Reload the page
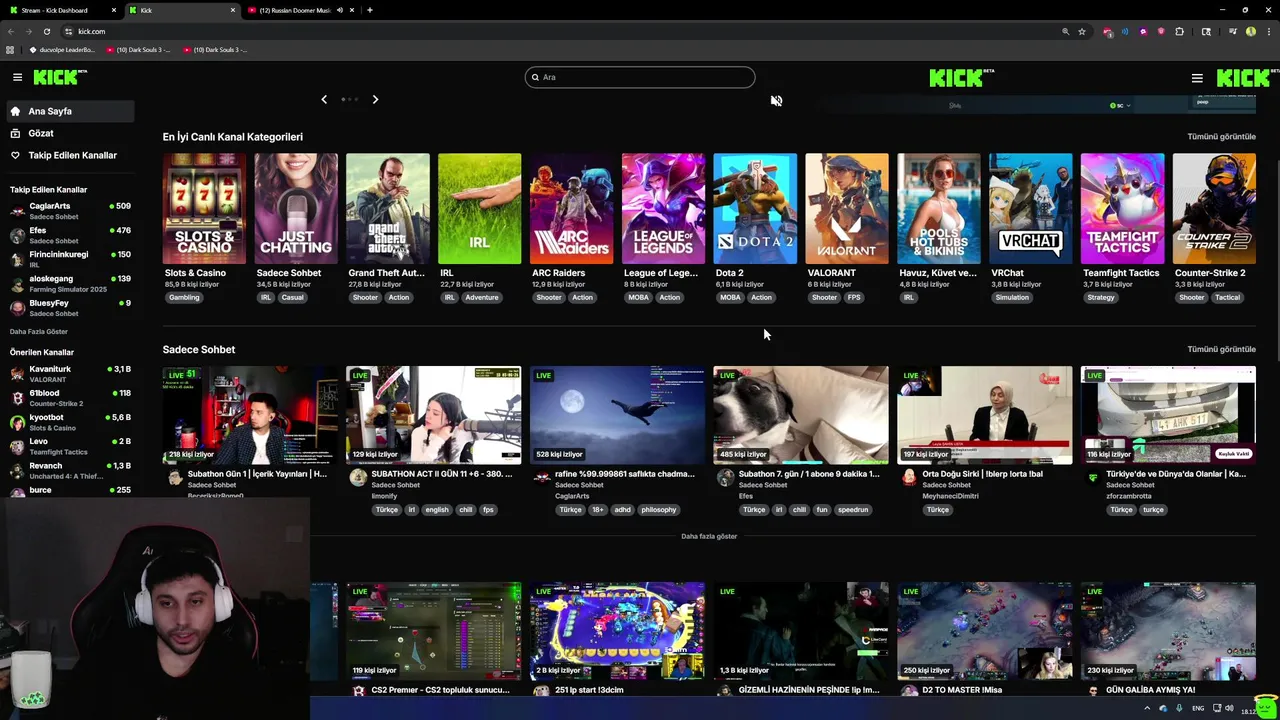Image resolution: width=1280 pixels, height=720 pixels. 46,31
